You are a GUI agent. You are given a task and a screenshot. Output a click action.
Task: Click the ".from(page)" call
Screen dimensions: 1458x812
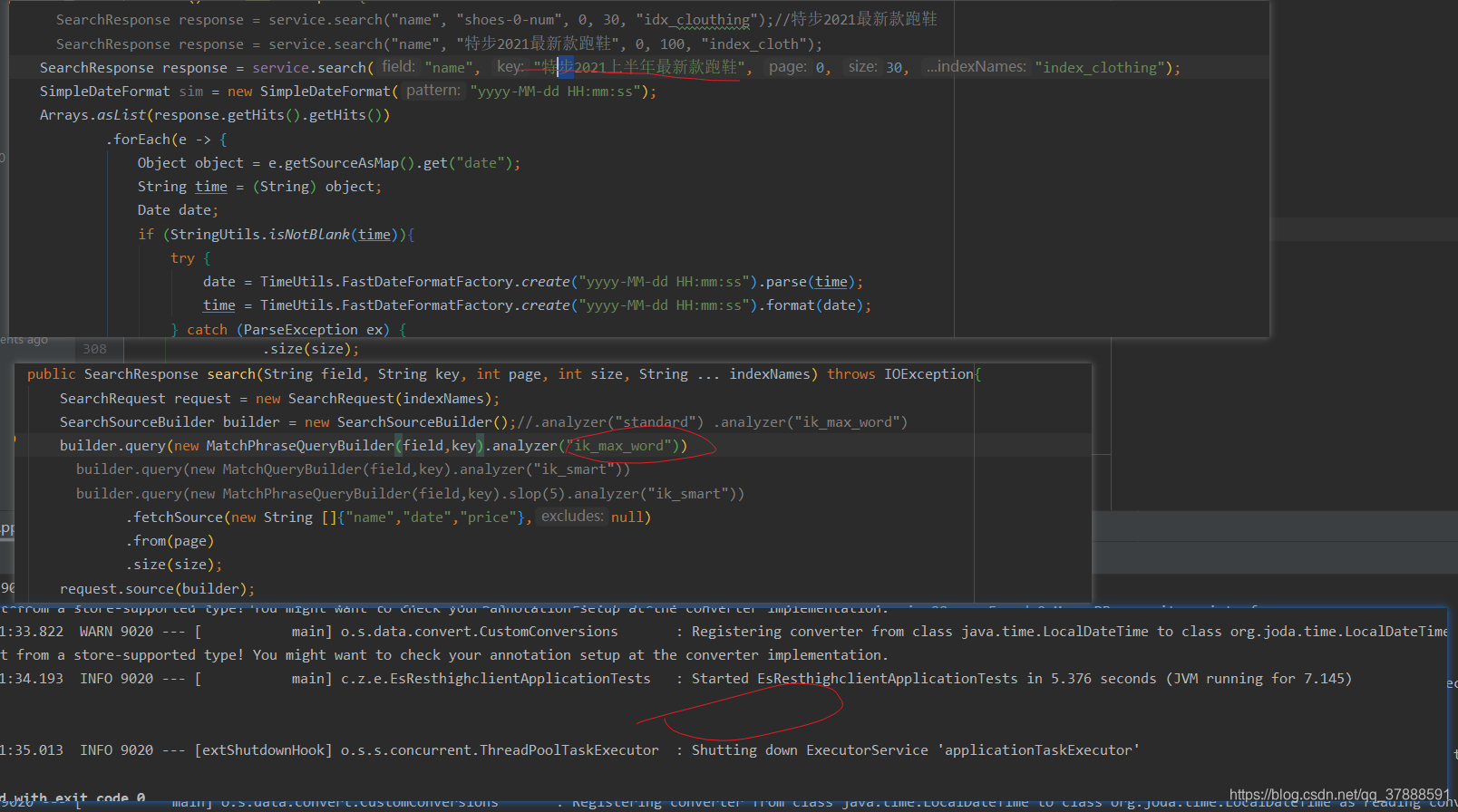tap(170, 541)
